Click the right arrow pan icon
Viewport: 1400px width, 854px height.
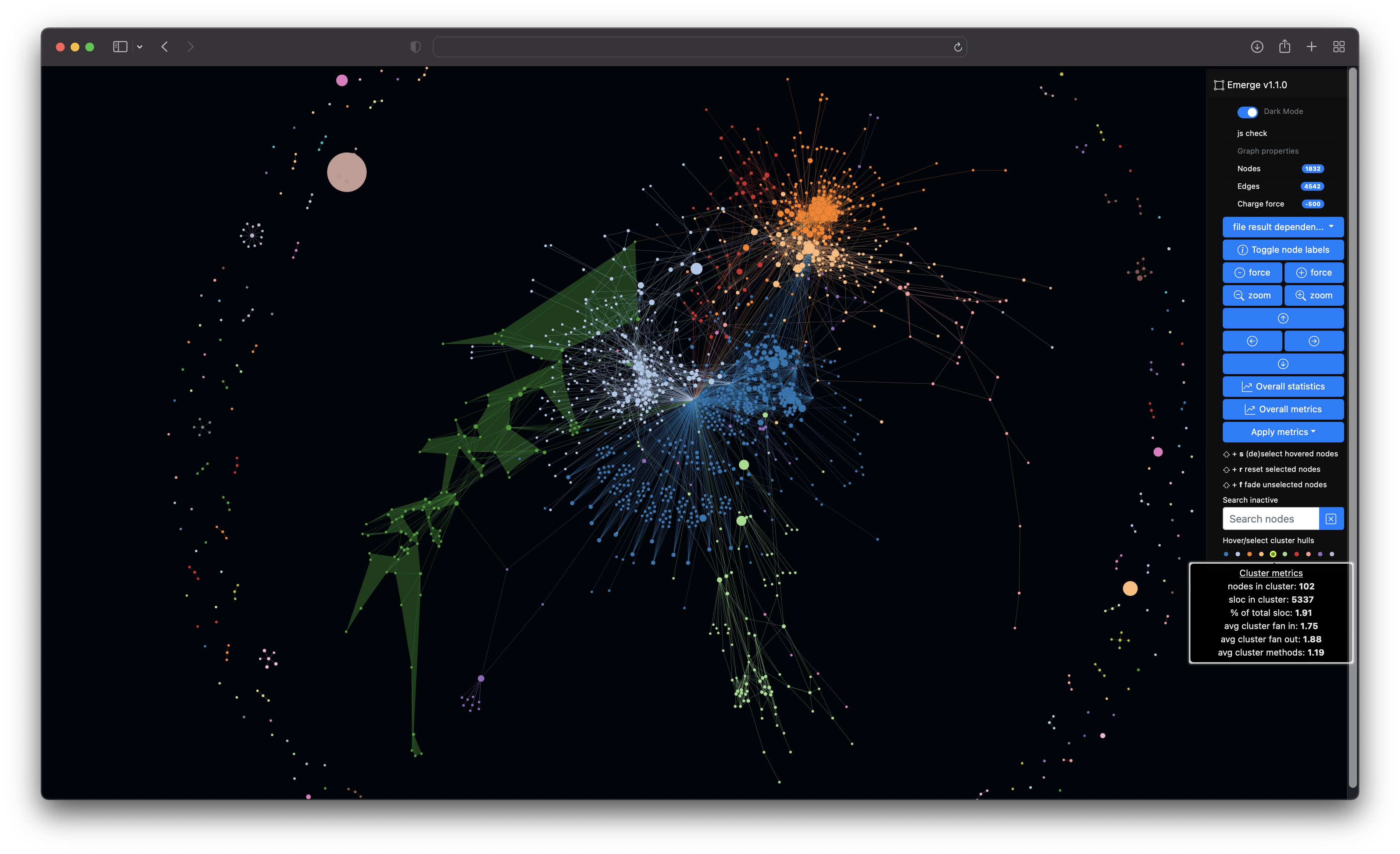pos(1314,341)
